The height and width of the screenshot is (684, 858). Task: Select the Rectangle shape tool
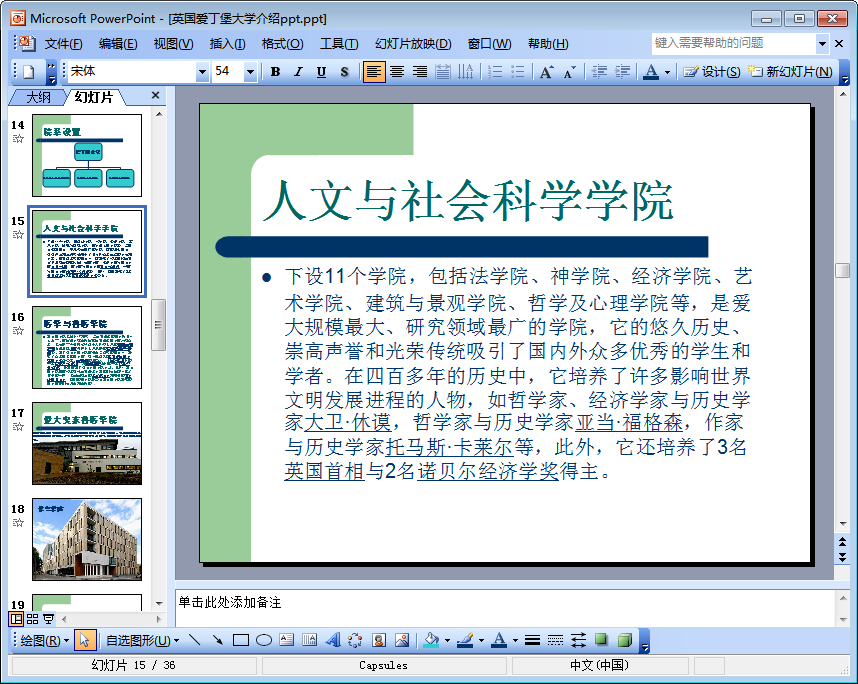(x=241, y=640)
